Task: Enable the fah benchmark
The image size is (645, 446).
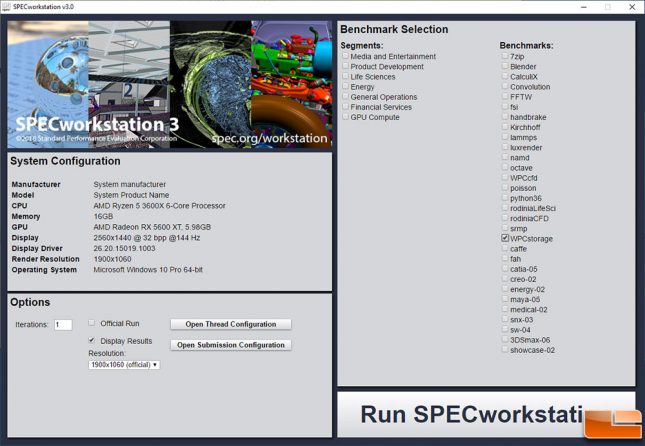Action: click(505, 258)
